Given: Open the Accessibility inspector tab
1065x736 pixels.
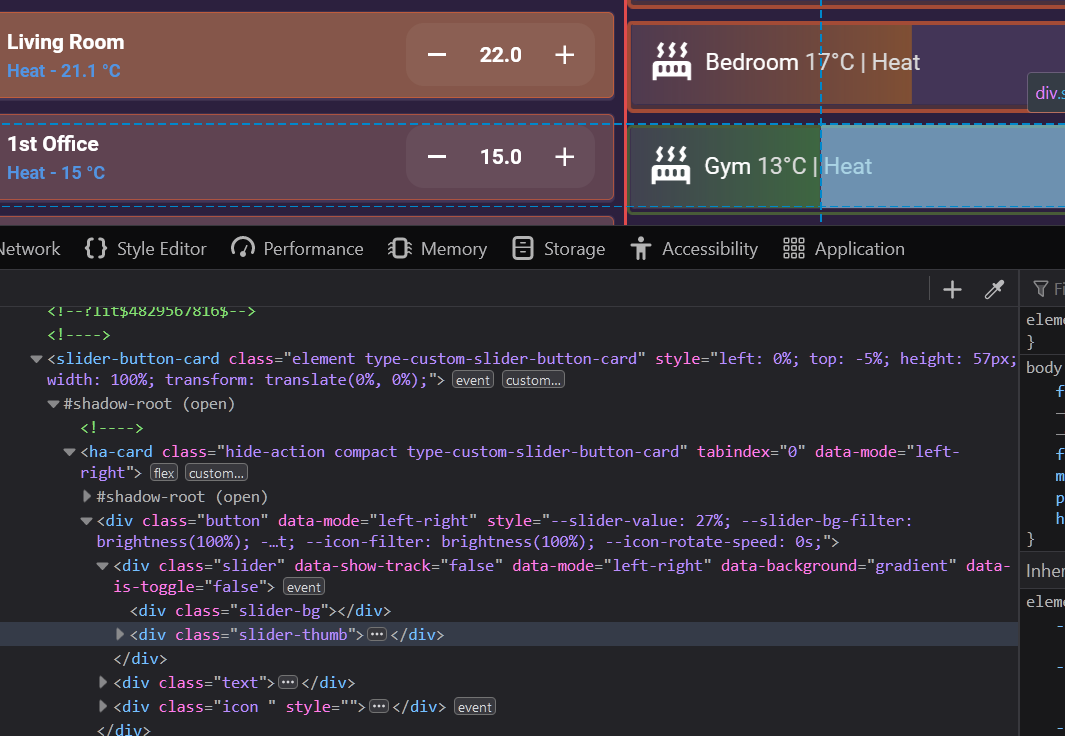Looking at the screenshot, I should coord(694,249).
